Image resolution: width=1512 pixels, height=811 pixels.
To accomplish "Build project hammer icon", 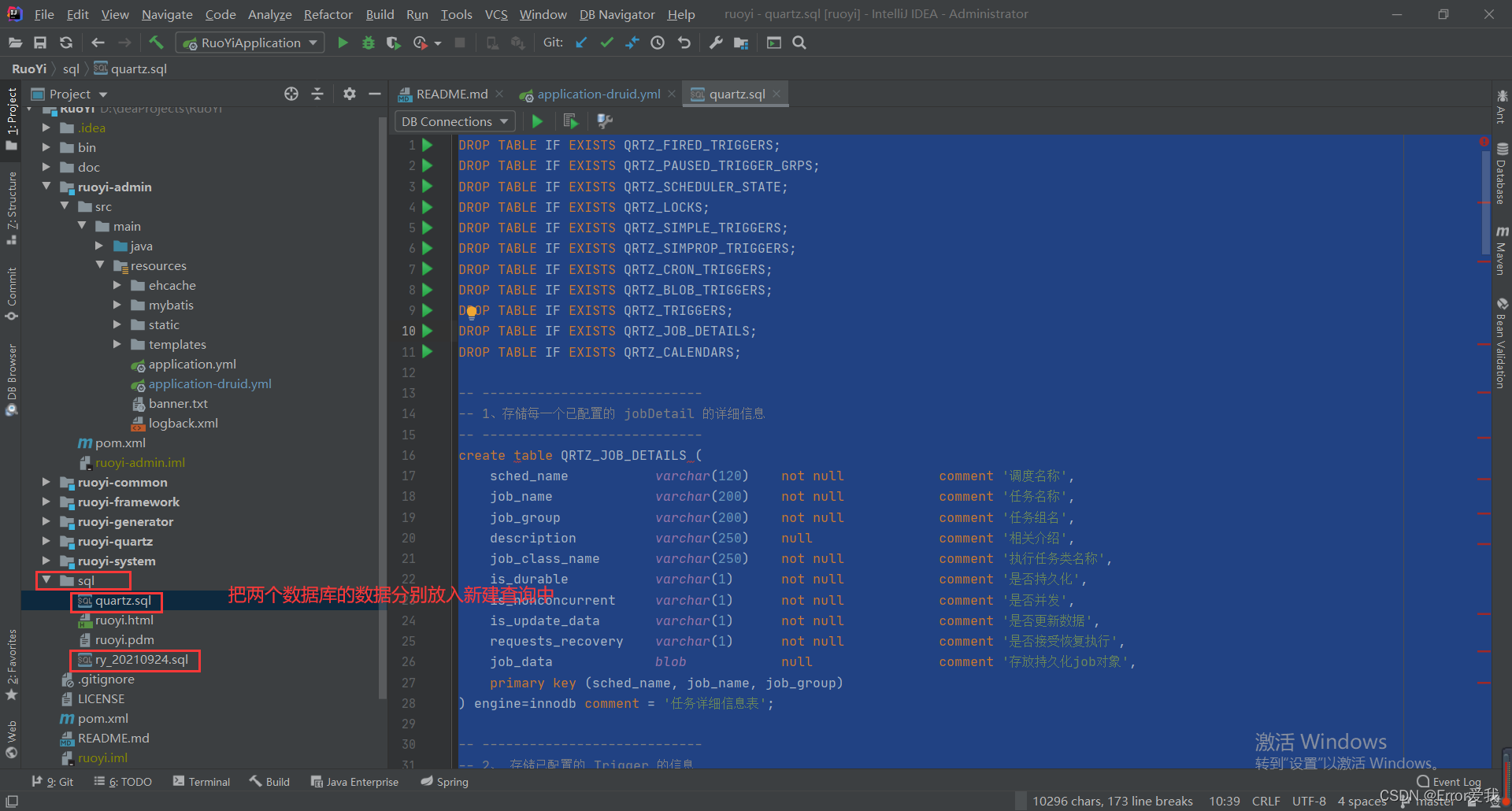I will 156,43.
